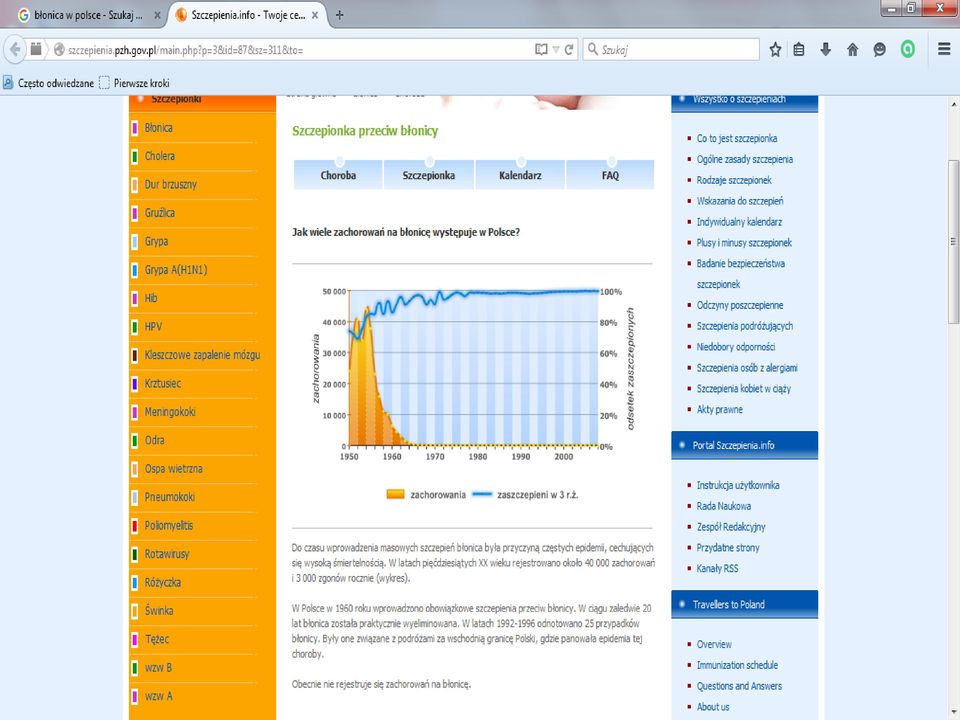Click the green circular extension icon

[x=907, y=49]
